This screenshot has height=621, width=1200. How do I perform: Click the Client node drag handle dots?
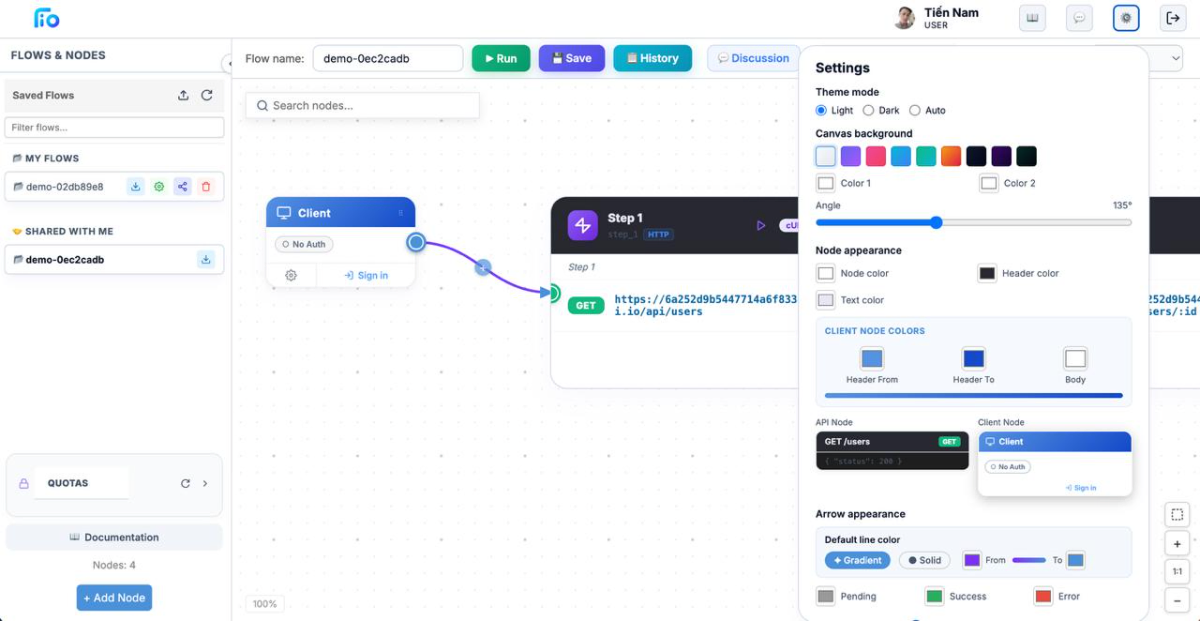(401, 213)
